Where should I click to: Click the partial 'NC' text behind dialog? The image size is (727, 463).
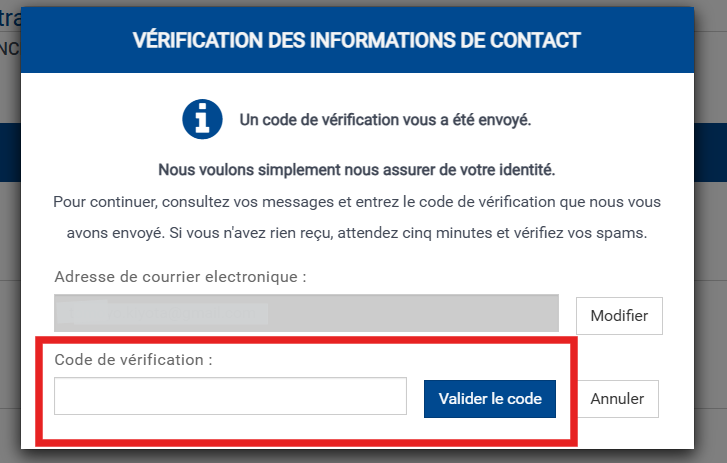click(x=10, y=49)
